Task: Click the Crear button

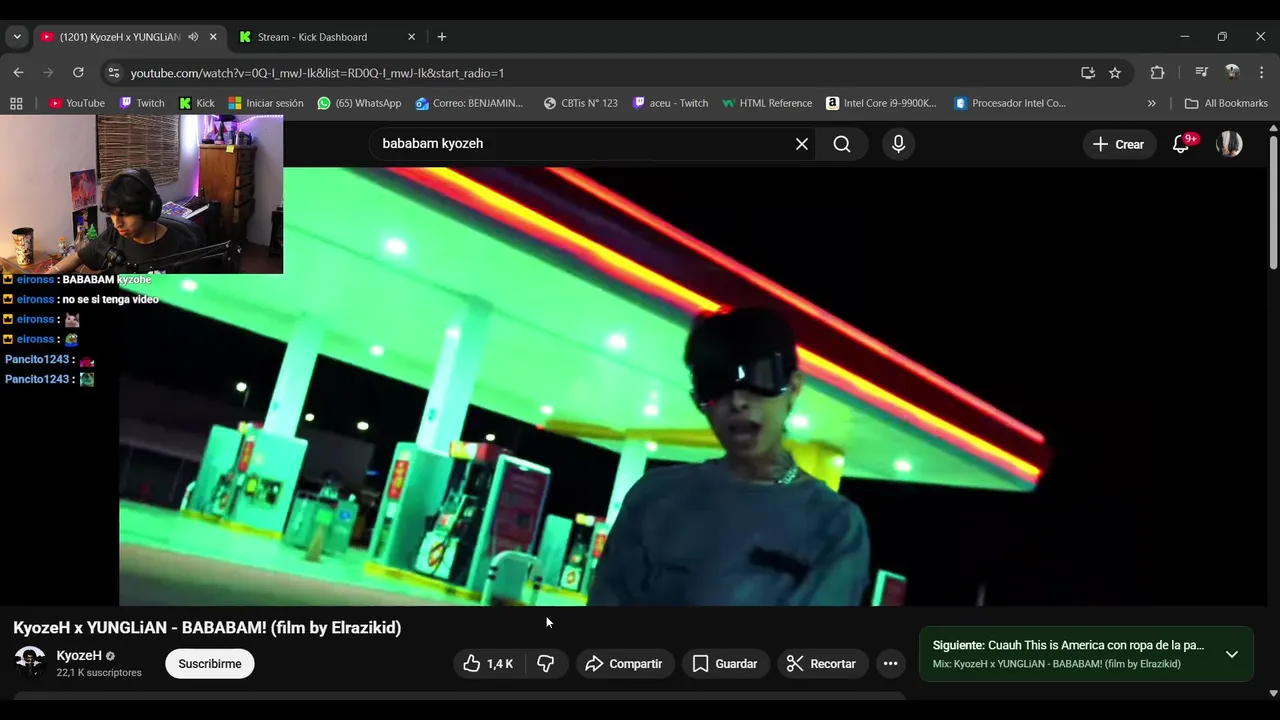Action: (x=1118, y=144)
